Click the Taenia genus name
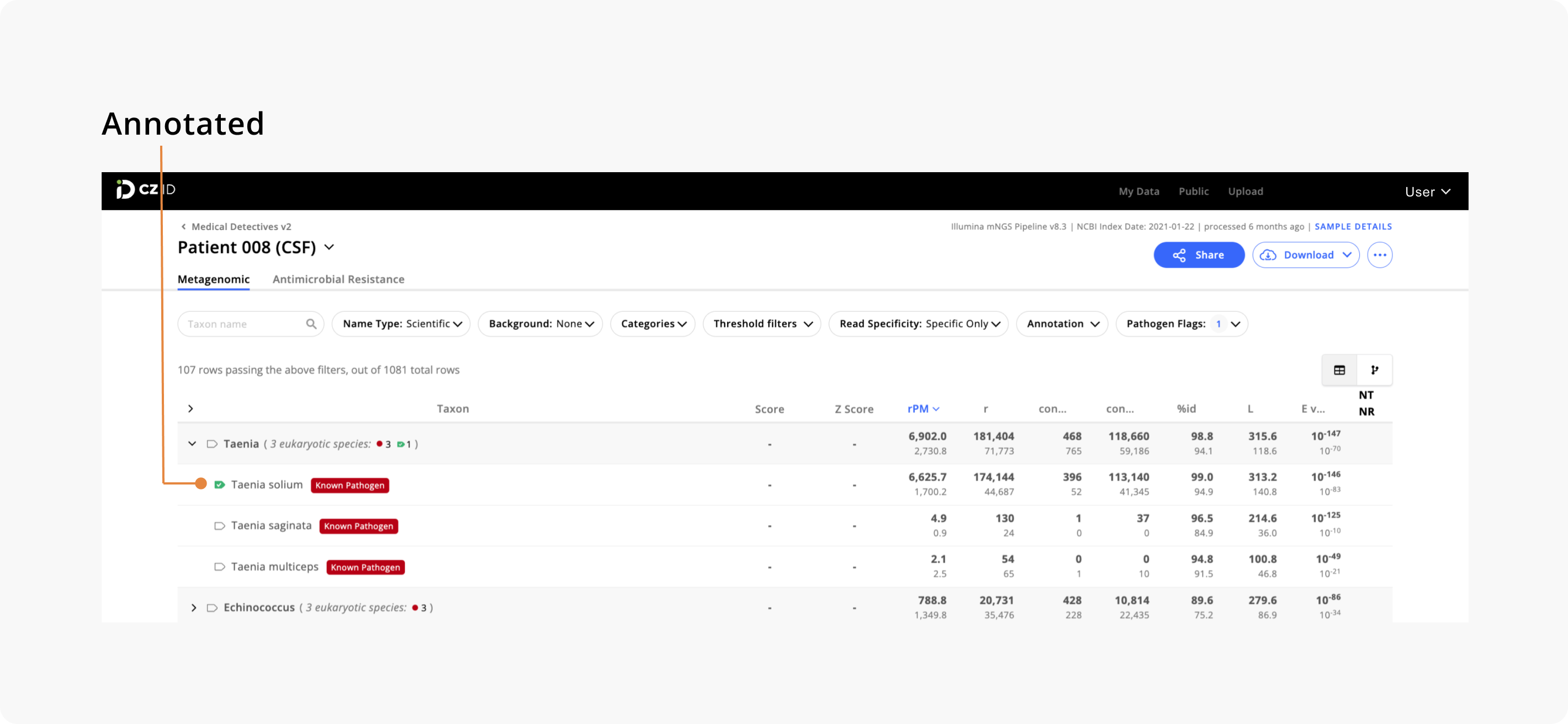 pyautogui.click(x=241, y=444)
